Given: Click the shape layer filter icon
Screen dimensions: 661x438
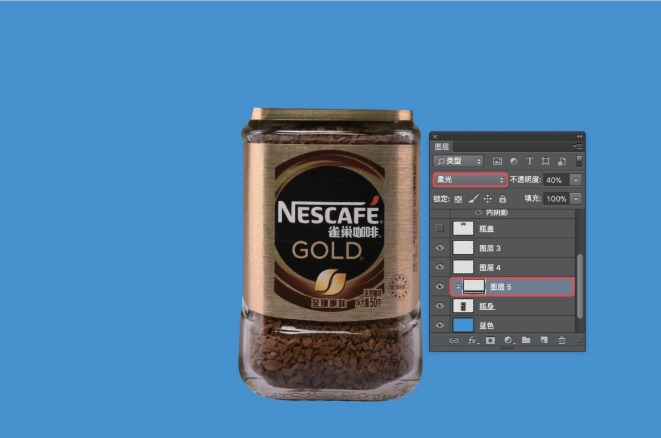Looking at the screenshot, I should point(545,161).
